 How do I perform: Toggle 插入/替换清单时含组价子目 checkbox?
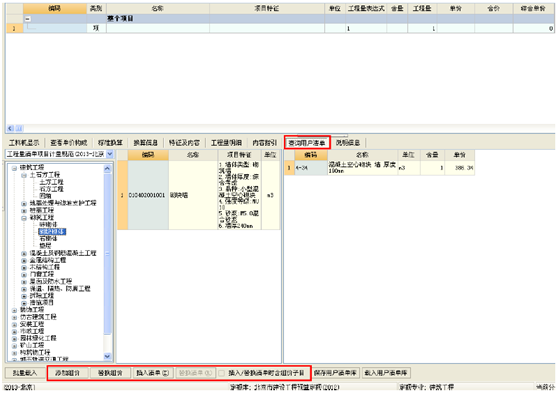(222, 373)
